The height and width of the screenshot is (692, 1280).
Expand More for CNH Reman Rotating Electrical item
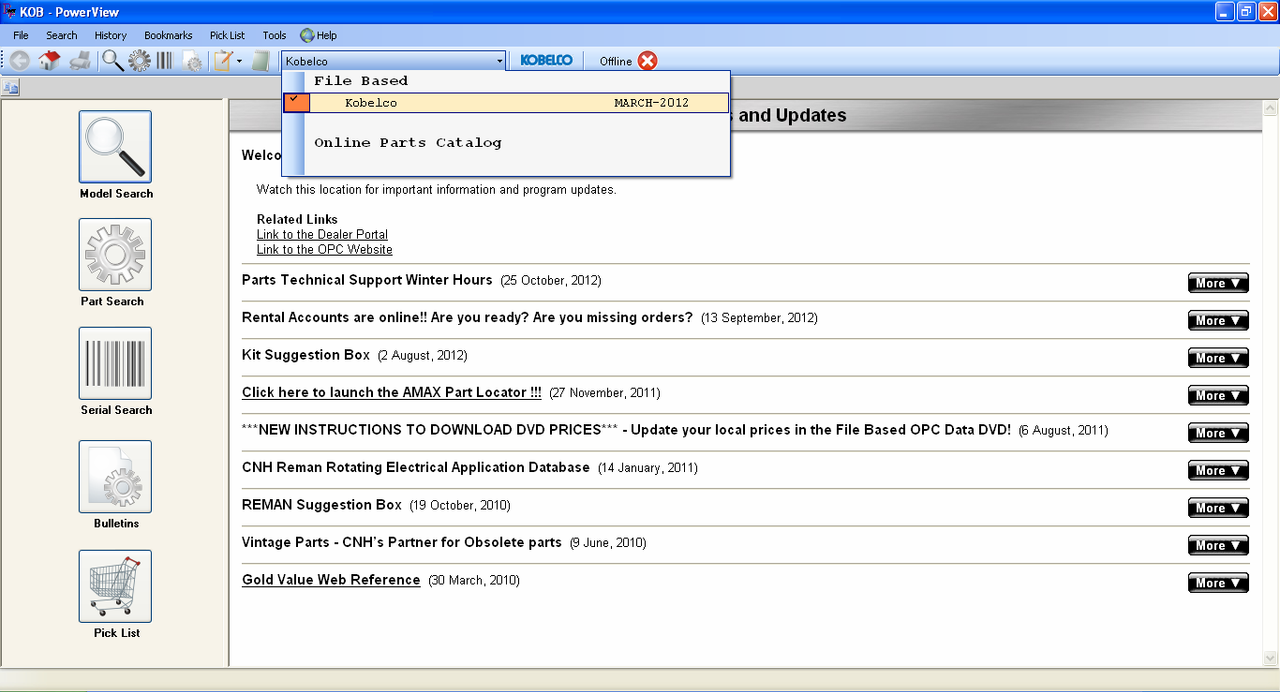1218,471
